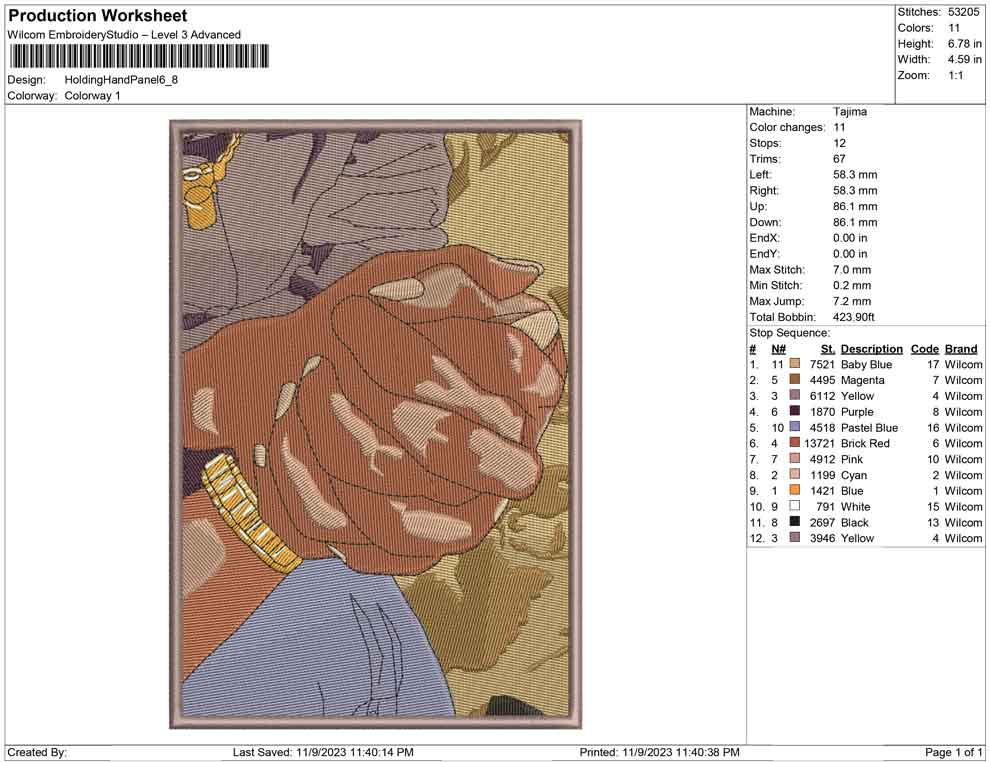Click the Purple thread color swatch
The image size is (990, 762).
[x=795, y=411]
